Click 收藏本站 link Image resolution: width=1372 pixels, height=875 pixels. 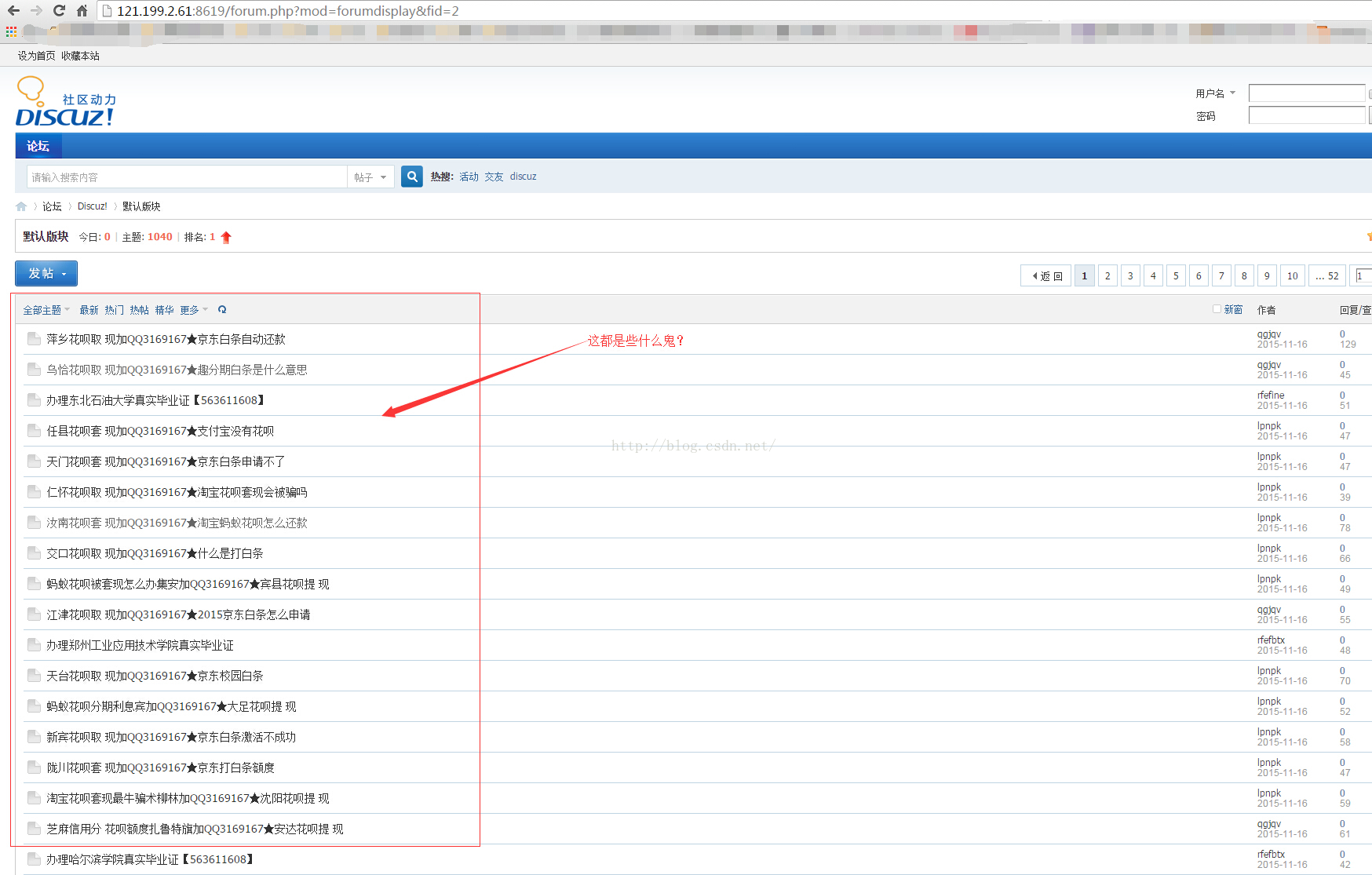tap(81, 56)
